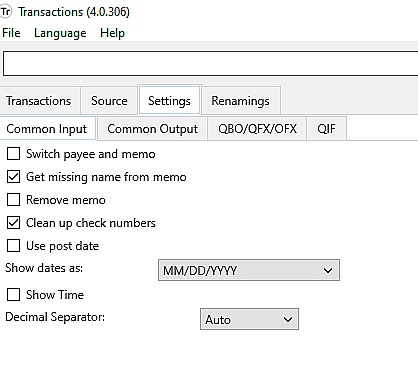Select the Common Input sub-tab
Screen dimensions: 418x376
[47, 129]
